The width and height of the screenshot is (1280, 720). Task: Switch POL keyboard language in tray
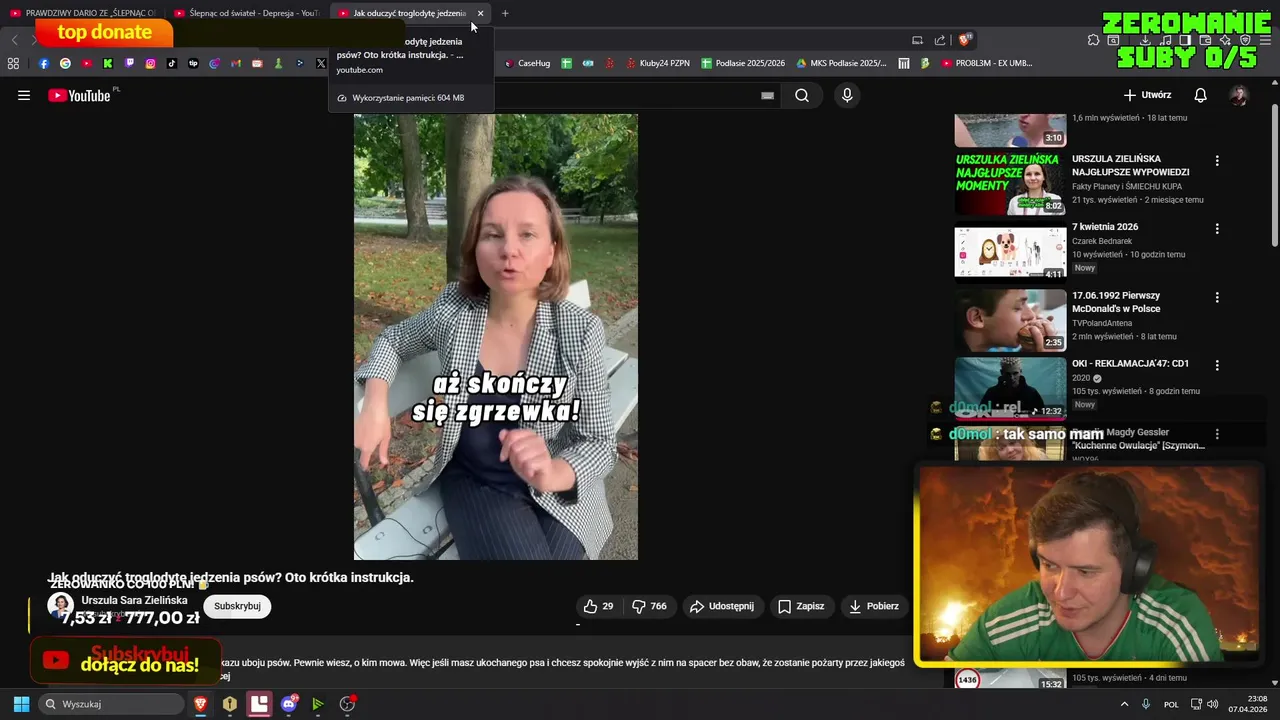point(1171,704)
